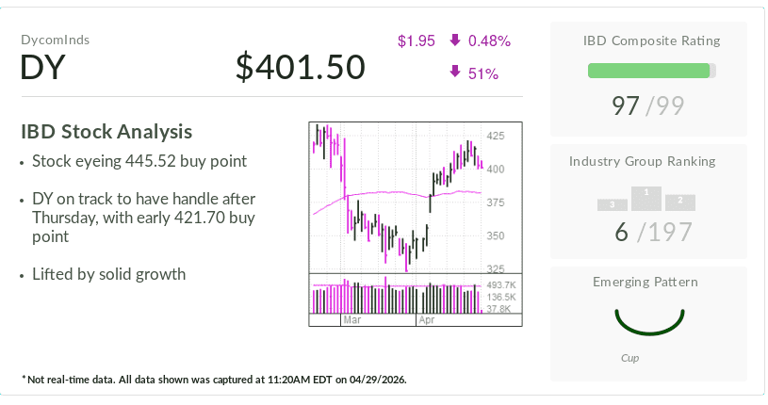Click the Industry Group Ranking label
This screenshot has height=405, width=768.
(642, 161)
